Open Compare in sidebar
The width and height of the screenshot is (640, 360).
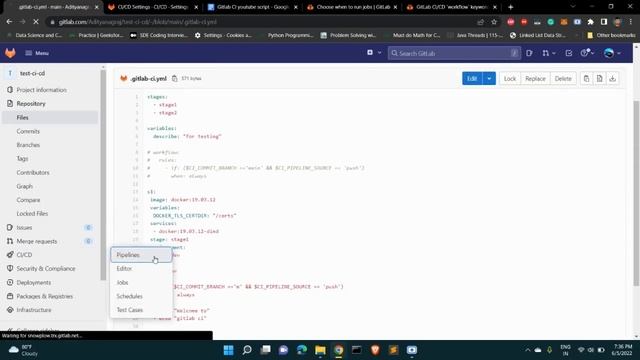[x=28, y=200]
